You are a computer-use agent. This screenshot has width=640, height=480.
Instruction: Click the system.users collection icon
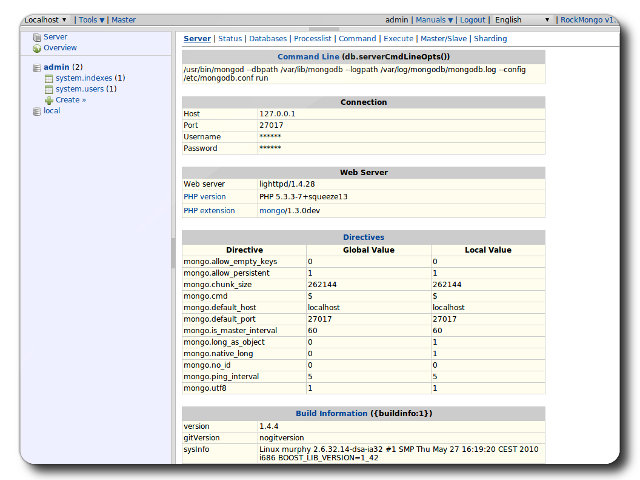pyautogui.click(x=49, y=89)
